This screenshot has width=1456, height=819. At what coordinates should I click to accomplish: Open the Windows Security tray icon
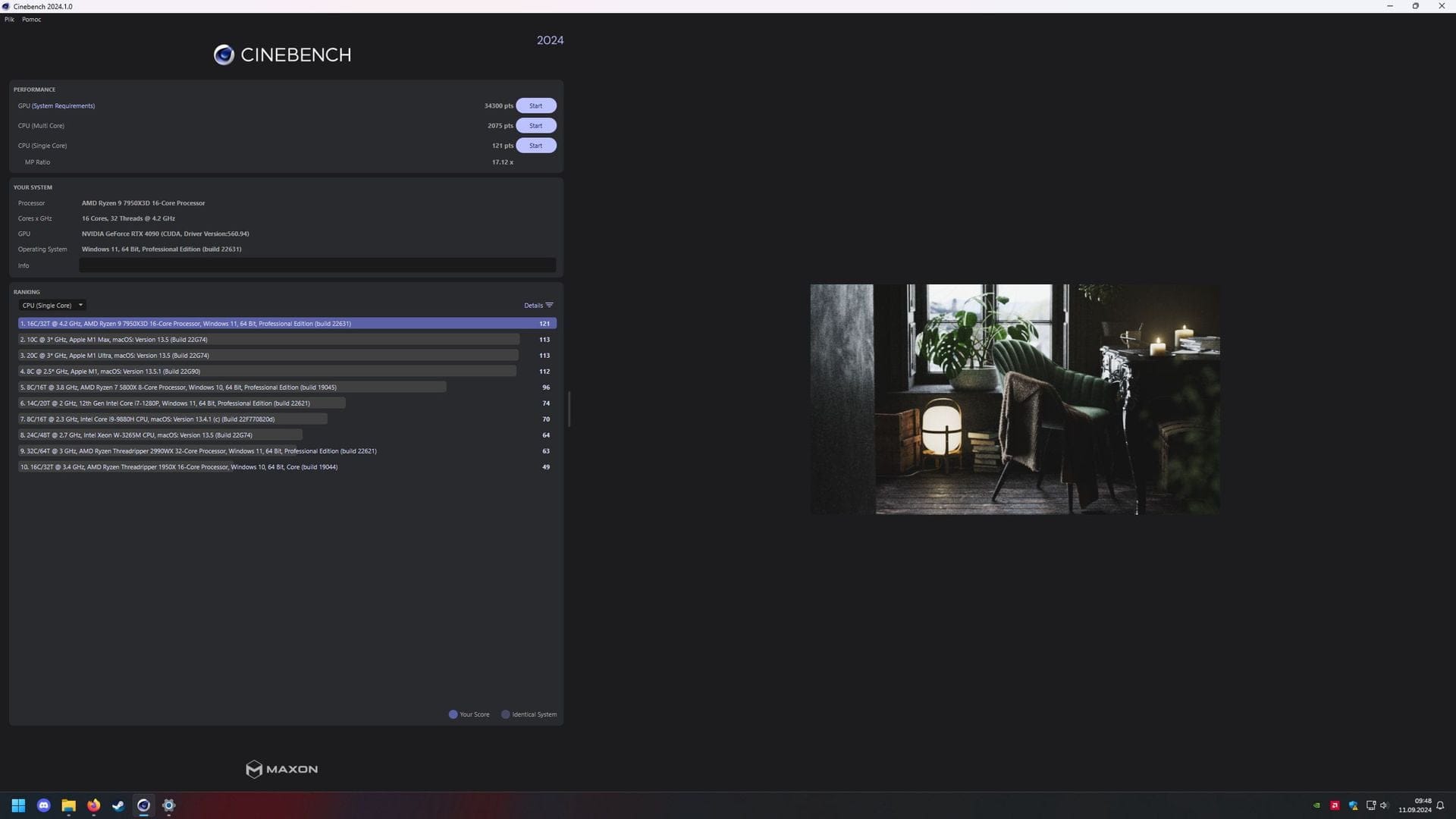[x=1353, y=805]
